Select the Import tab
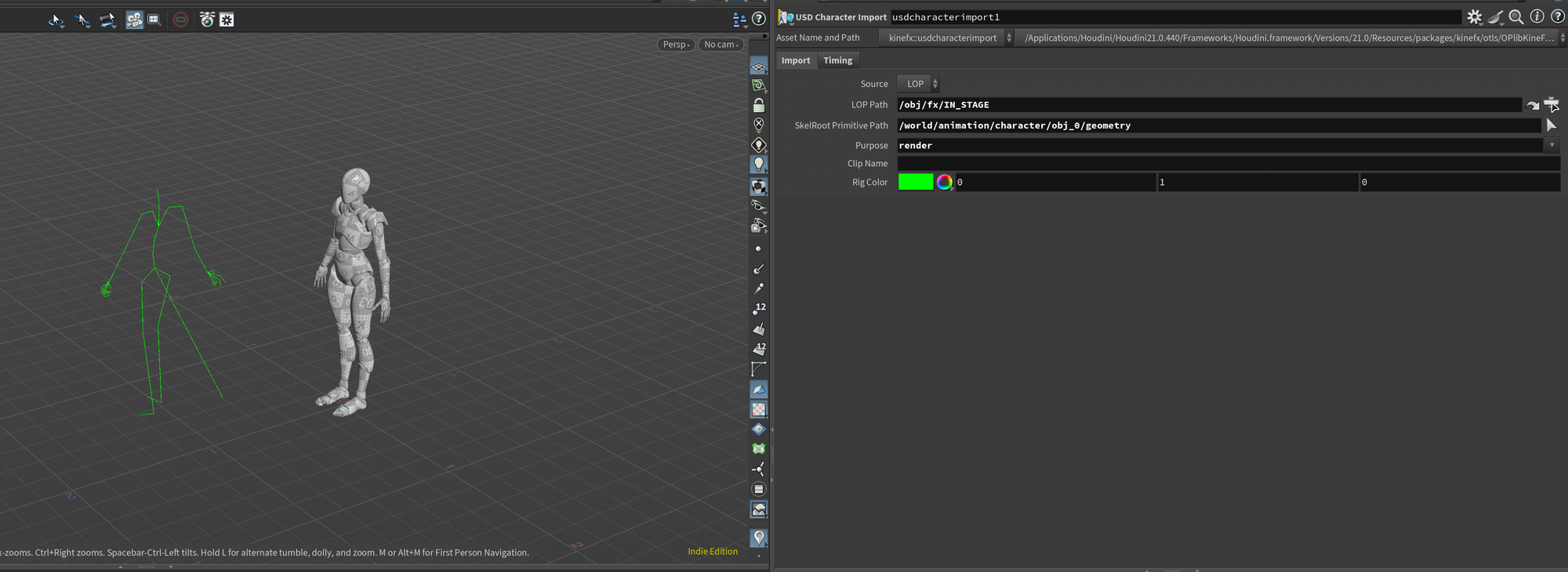Viewport: 1568px width, 572px height. pos(796,60)
